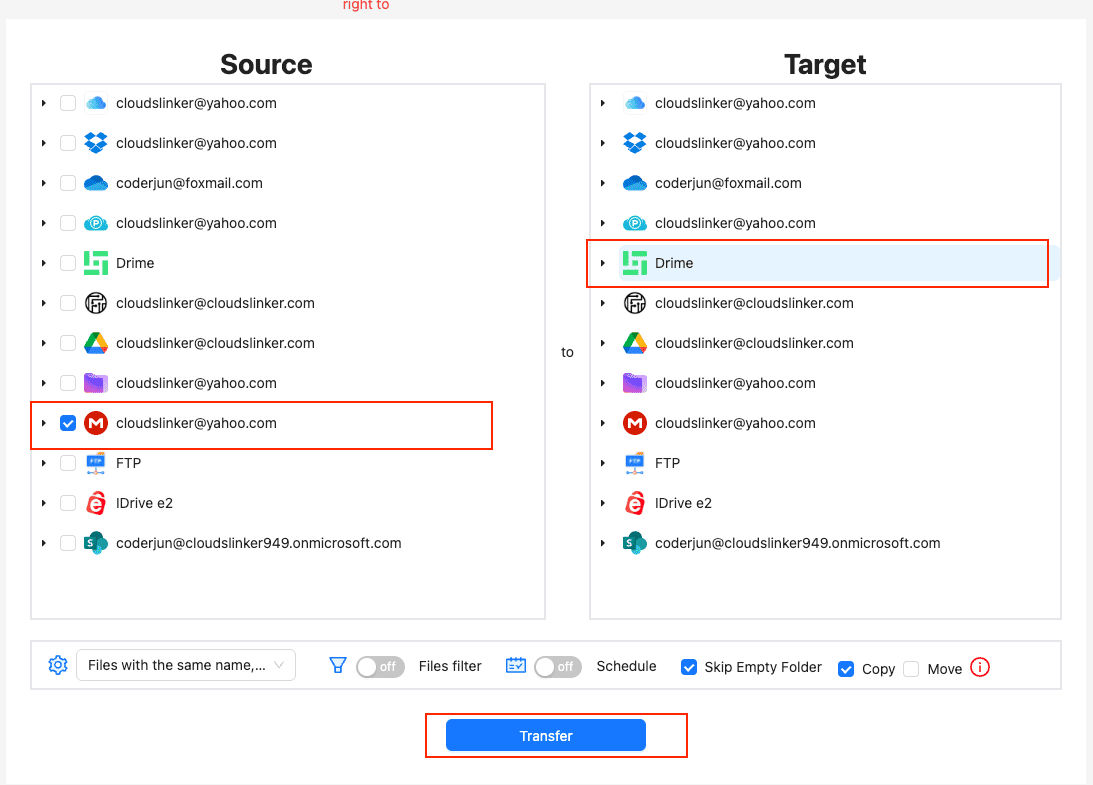This screenshot has height=785, width=1093.
Task: Expand the Source MEGA account tree arrow
Action: coord(44,423)
